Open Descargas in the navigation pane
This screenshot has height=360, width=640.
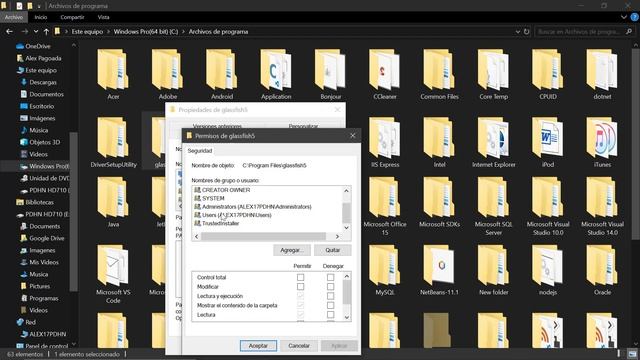coord(43,82)
